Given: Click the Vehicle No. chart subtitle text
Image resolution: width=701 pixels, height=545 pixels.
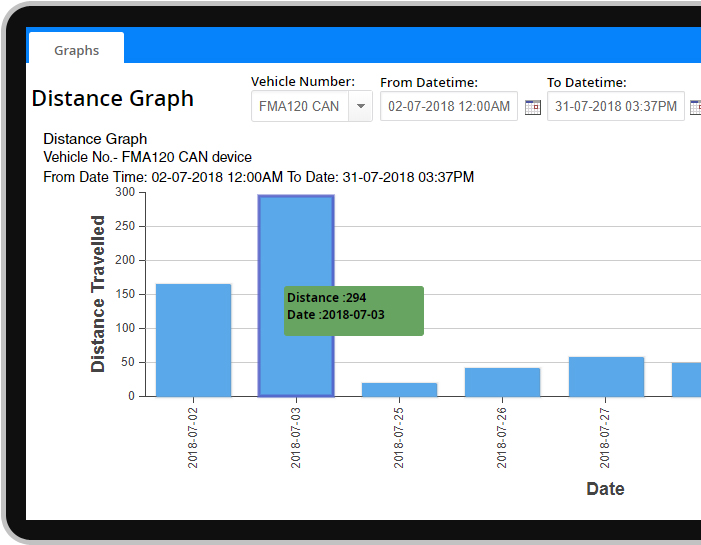Looking at the screenshot, I should pyautogui.click(x=147, y=157).
